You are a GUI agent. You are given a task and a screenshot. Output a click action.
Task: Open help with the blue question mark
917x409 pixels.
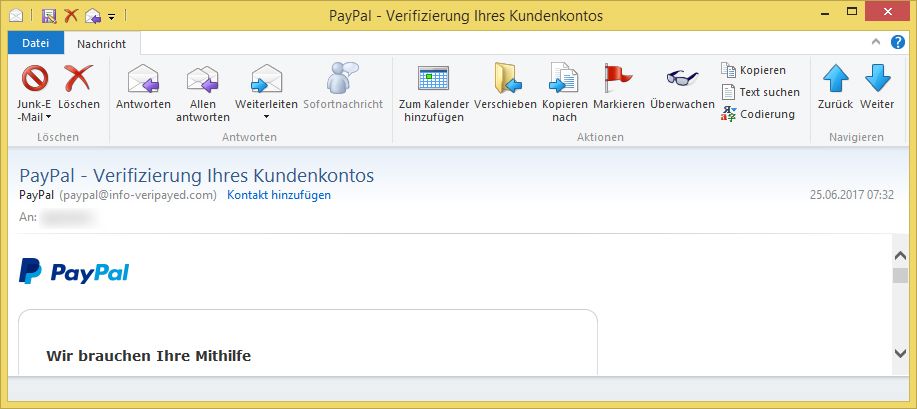898,42
